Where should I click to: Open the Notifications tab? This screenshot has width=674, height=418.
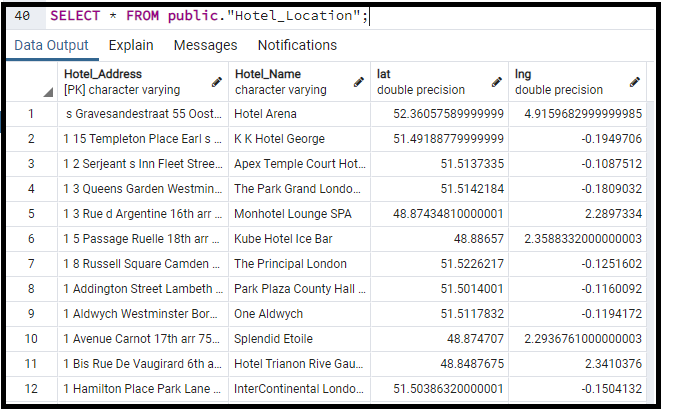coord(297,45)
